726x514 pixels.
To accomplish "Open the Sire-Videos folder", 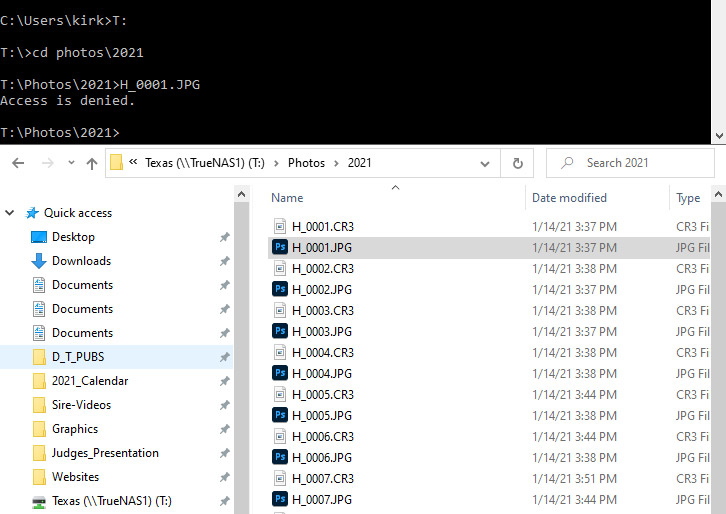I will (x=81, y=405).
